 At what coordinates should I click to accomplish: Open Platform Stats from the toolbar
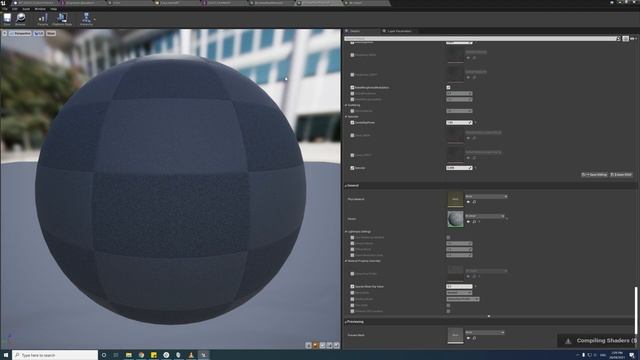point(62,19)
